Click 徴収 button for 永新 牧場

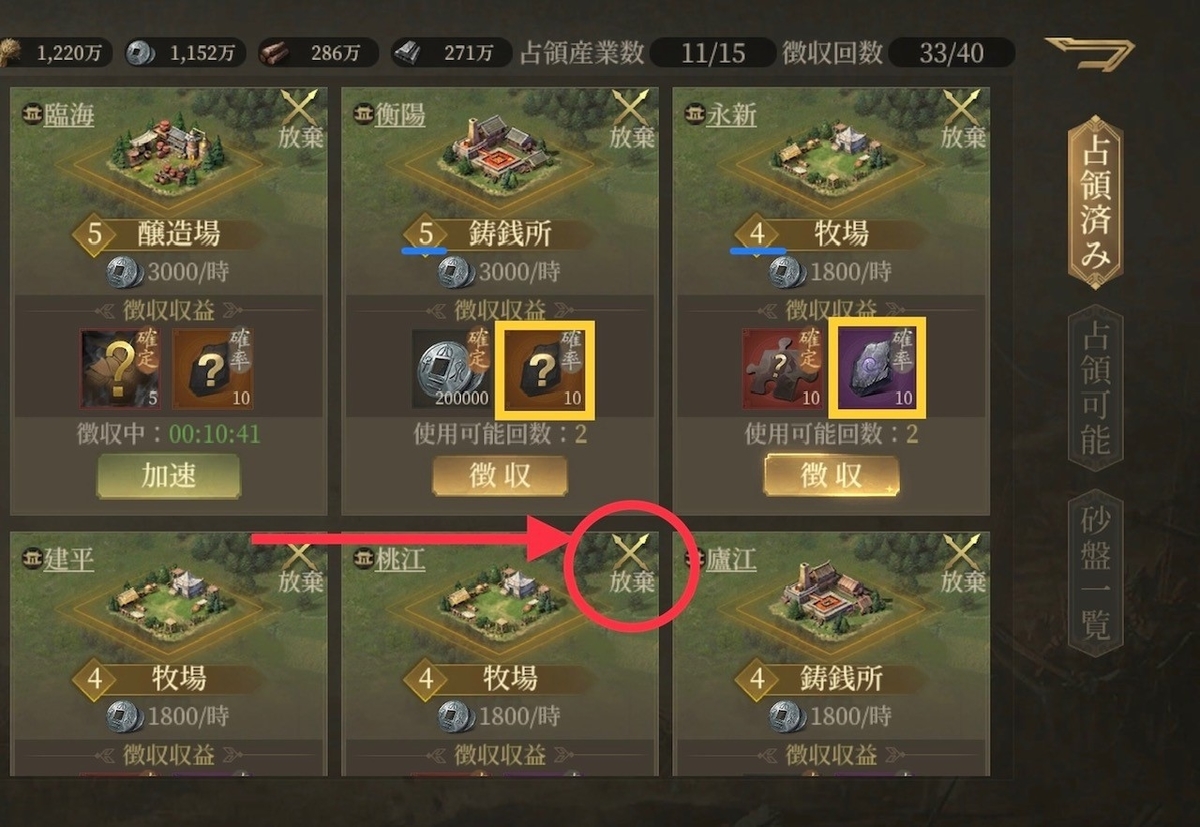[831, 476]
